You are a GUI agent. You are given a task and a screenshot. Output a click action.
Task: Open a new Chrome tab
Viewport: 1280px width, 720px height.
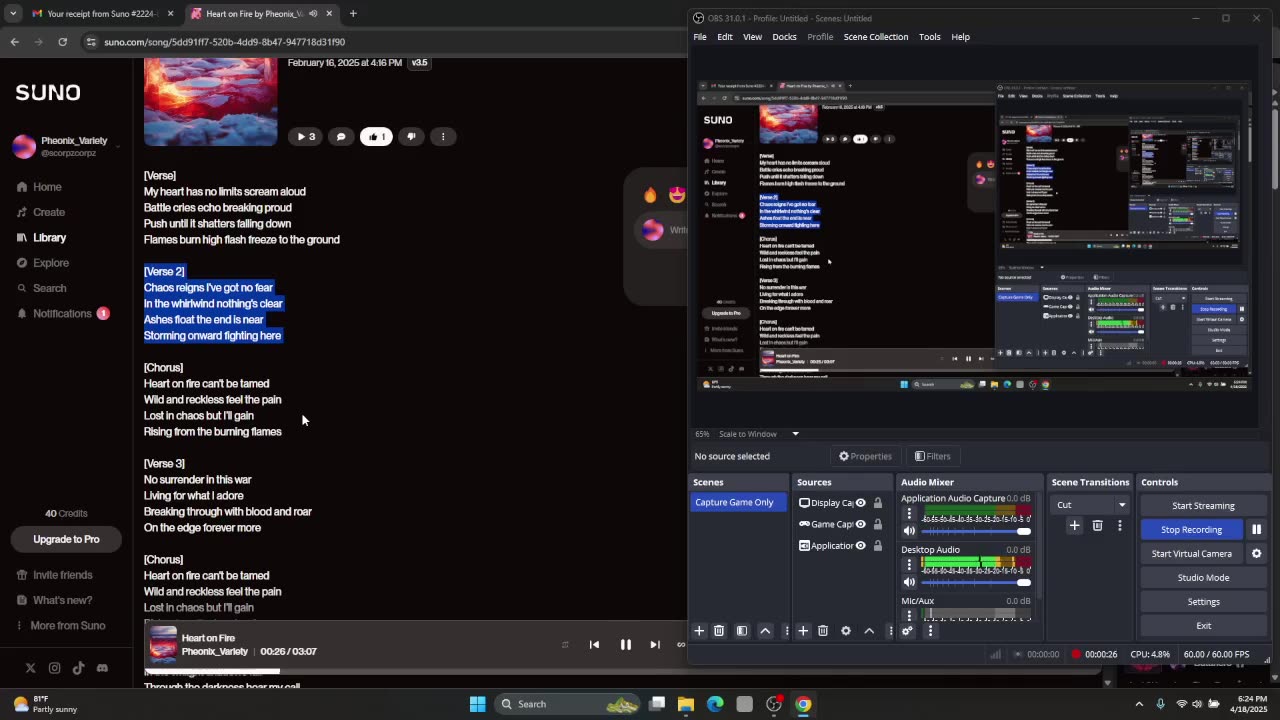pos(353,14)
